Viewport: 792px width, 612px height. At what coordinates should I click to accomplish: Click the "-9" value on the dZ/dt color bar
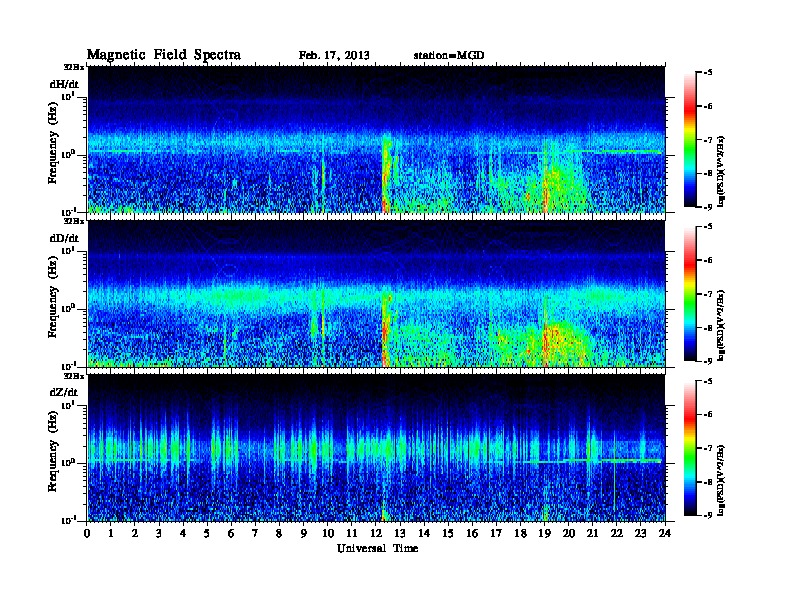coord(707,515)
